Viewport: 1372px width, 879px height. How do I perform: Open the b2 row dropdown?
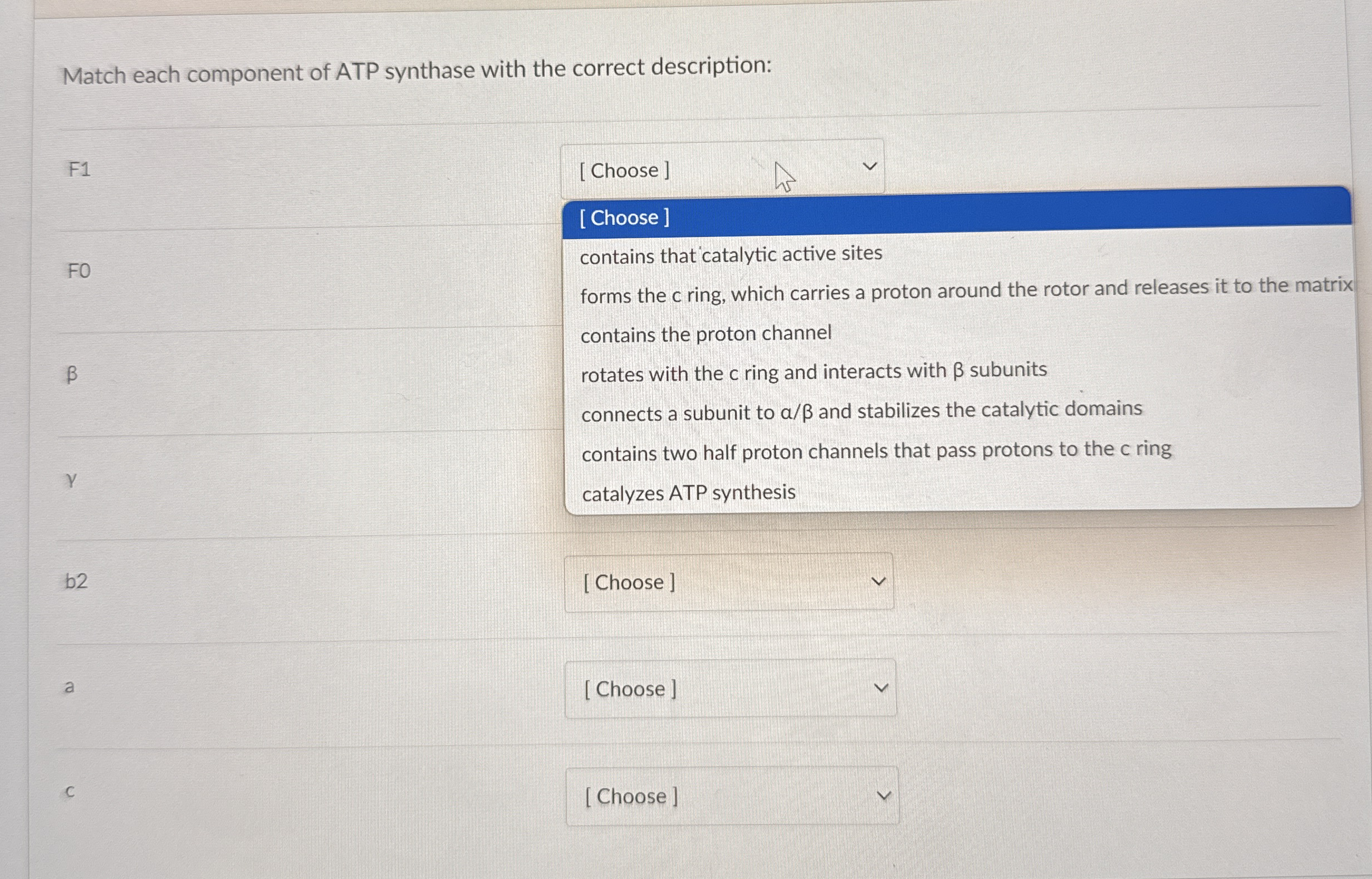[728, 582]
